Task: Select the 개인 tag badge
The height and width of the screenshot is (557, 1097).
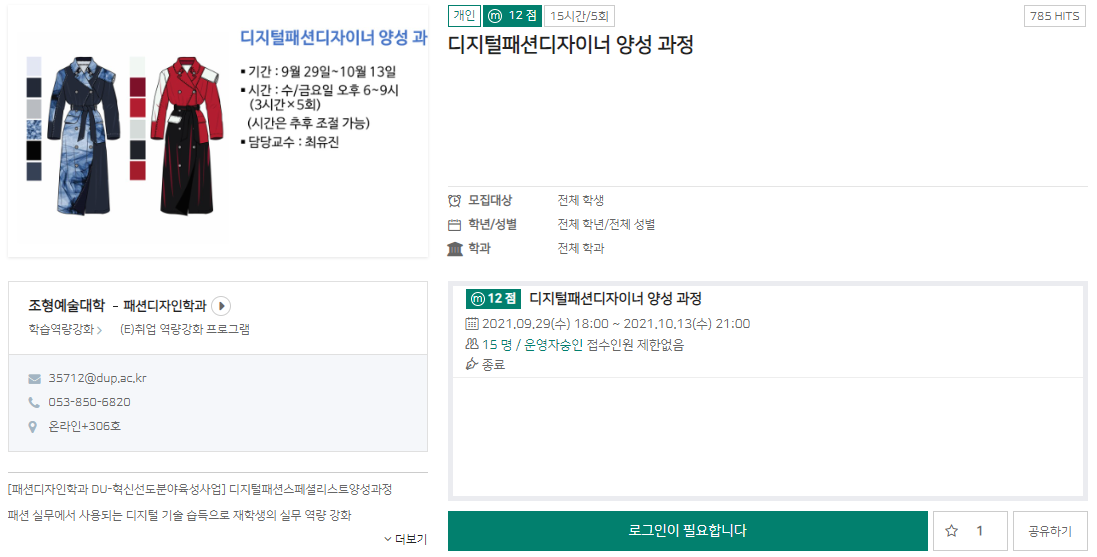Action: point(464,15)
